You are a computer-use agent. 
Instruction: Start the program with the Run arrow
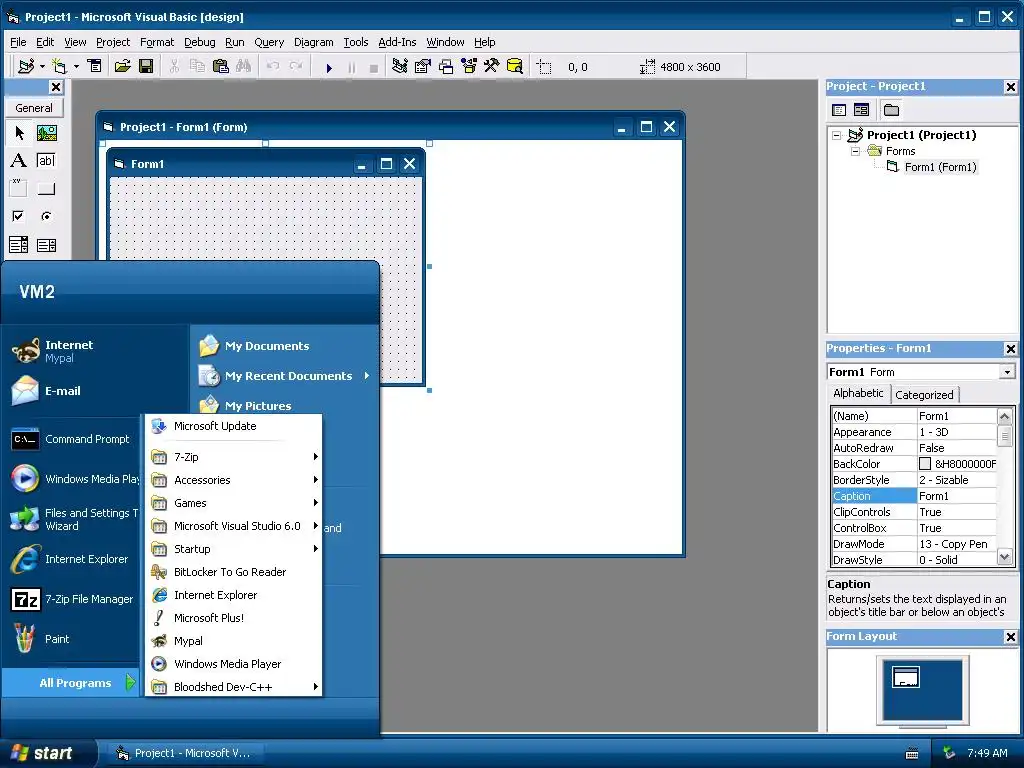coord(329,67)
